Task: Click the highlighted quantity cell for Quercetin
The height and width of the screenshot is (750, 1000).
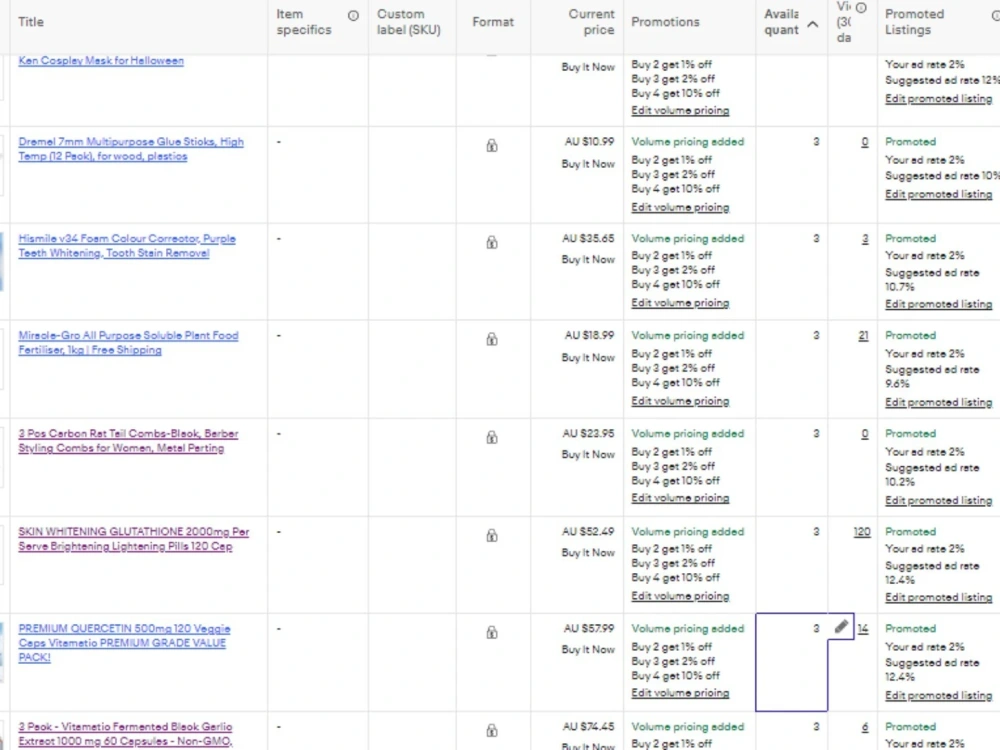Action: (791, 662)
